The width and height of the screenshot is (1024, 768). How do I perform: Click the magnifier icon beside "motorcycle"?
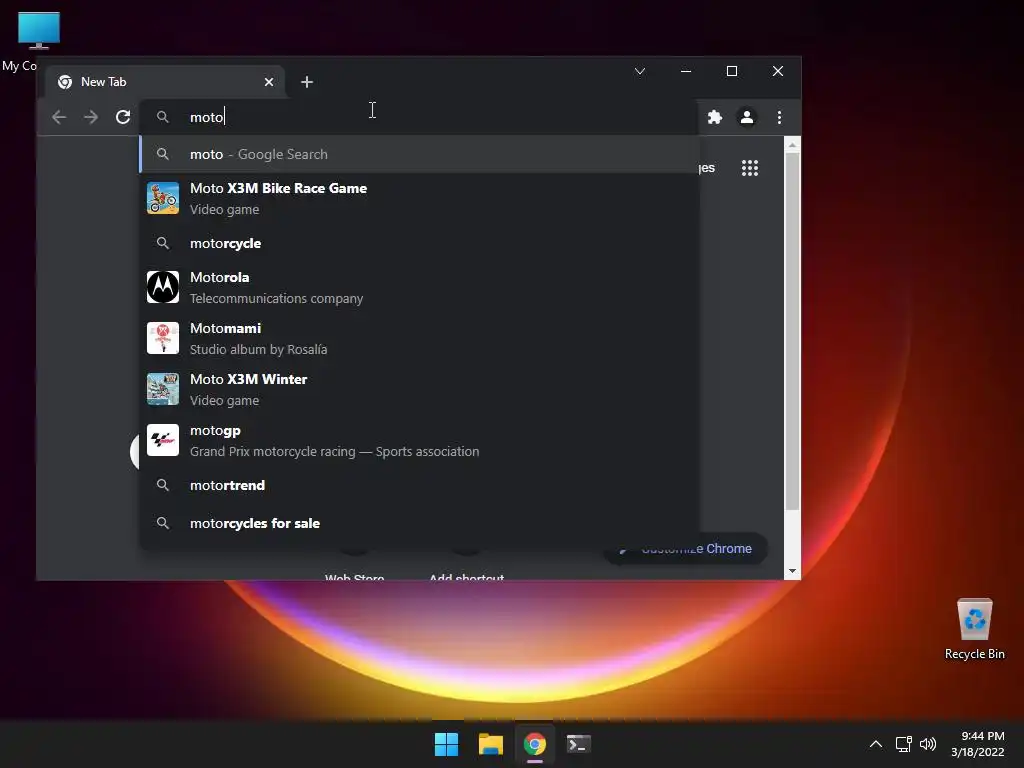pyautogui.click(x=163, y=243)
